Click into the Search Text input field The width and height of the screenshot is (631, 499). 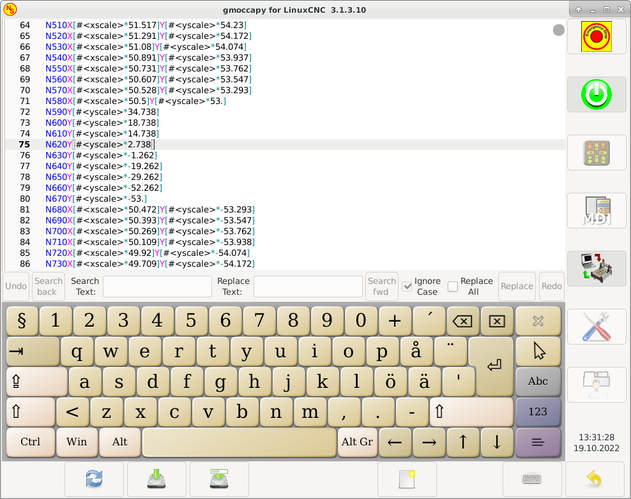pos(155,286)
